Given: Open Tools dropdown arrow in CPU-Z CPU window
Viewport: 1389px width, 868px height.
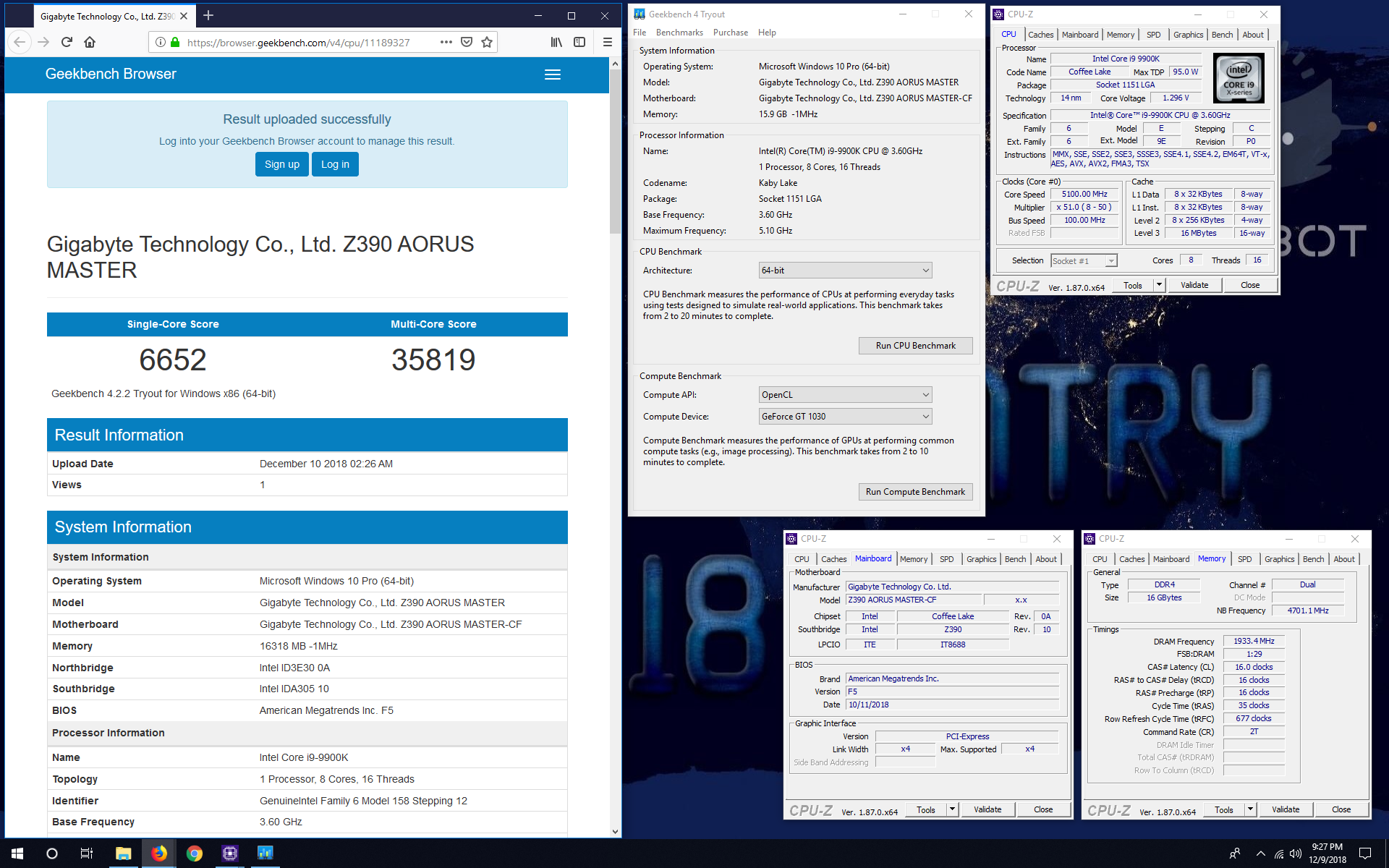Looking at the screenshot, I should [x=1159, y=285].
